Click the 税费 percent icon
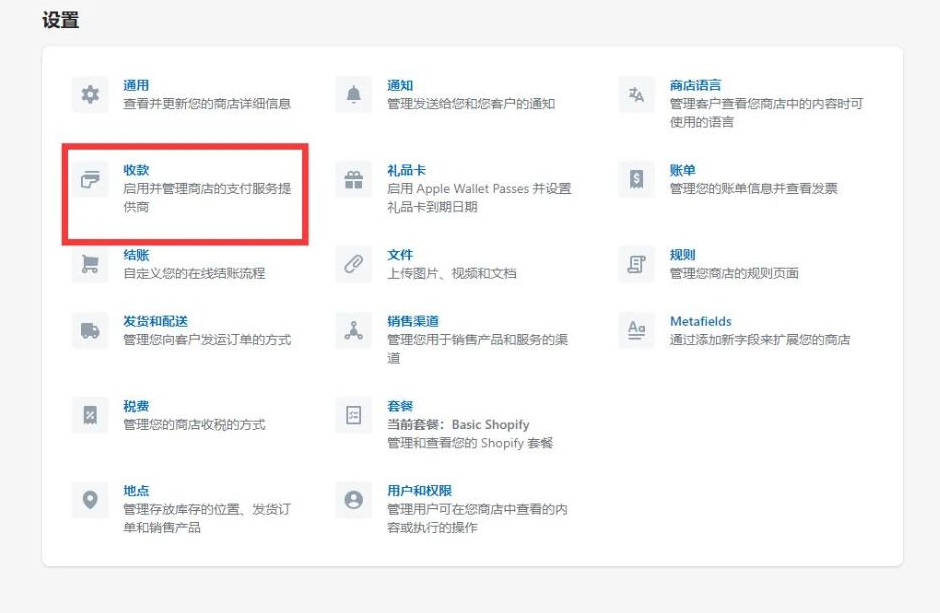Screen dimensions: 940x613 click(90, 413)
